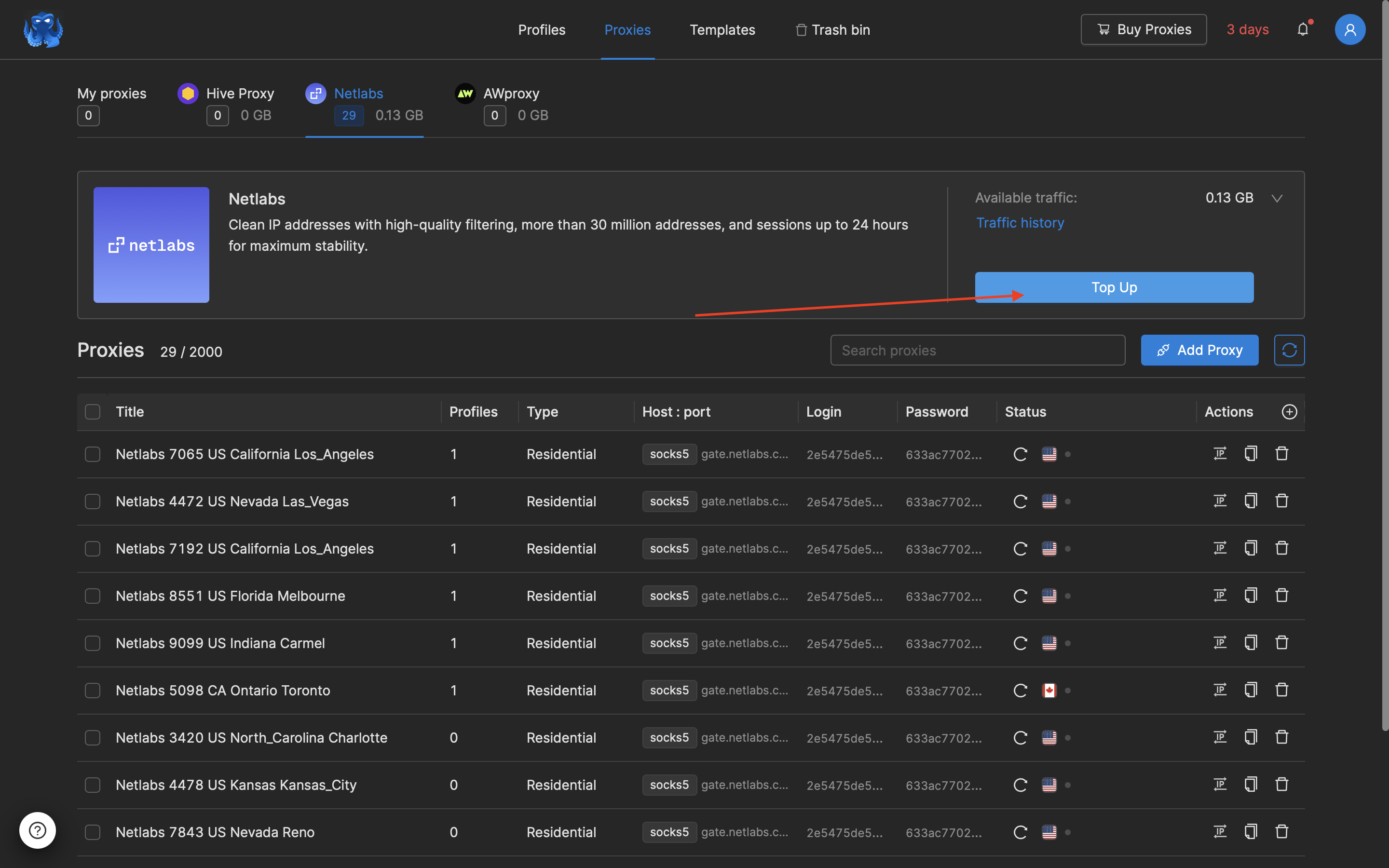Click the add column plus icon

pos(1289,412)
